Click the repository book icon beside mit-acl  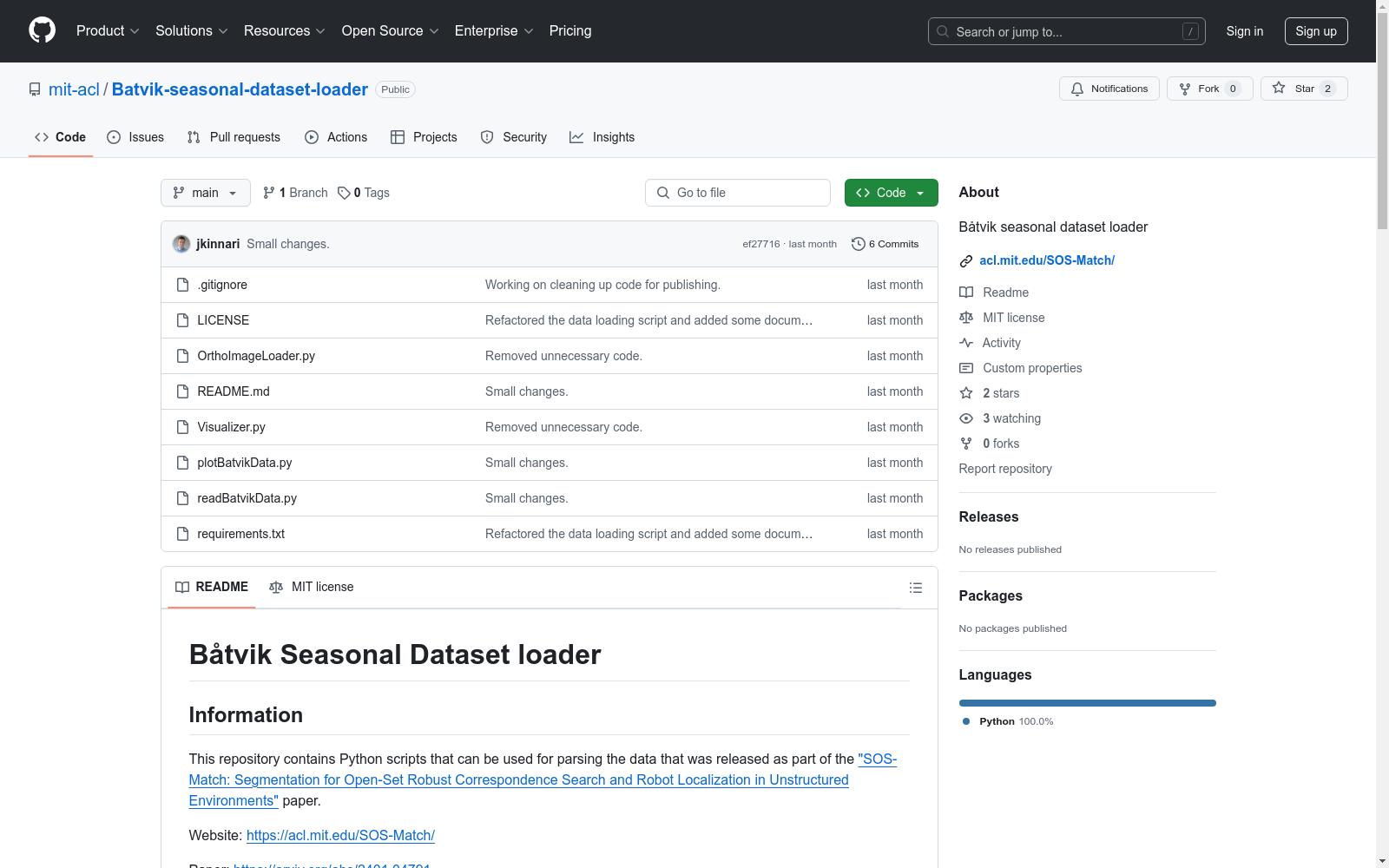[35, 89]
